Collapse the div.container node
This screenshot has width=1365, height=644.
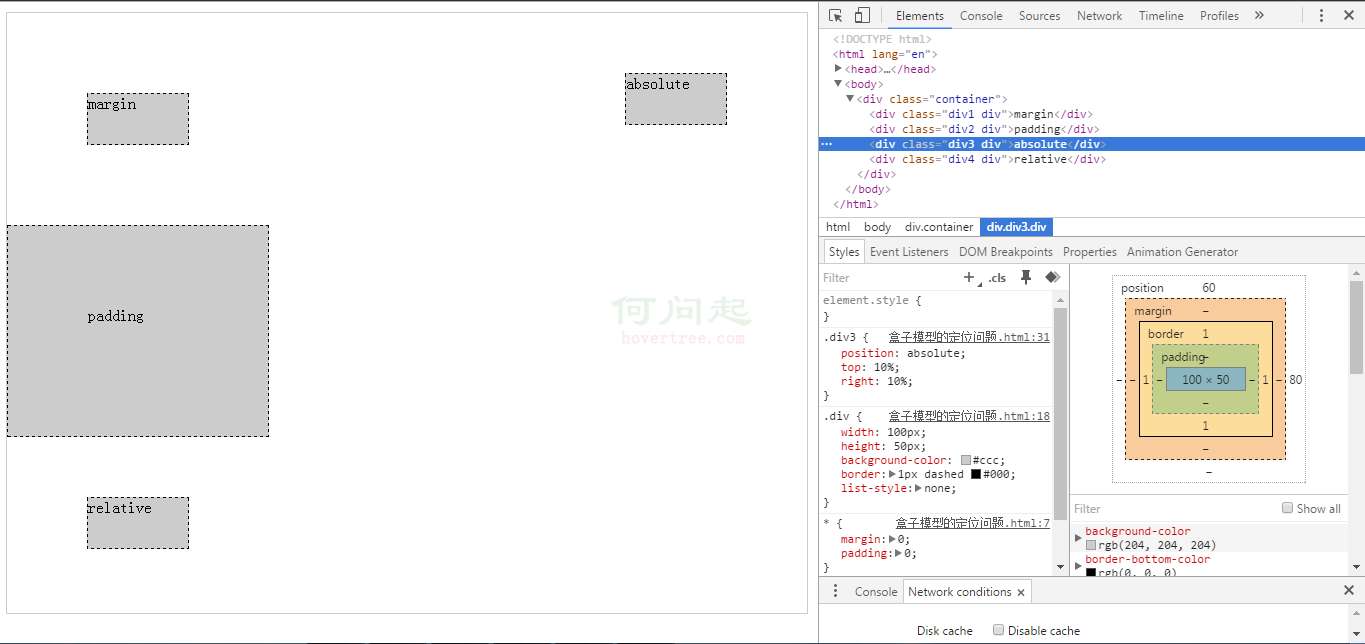tap(850, 99)
